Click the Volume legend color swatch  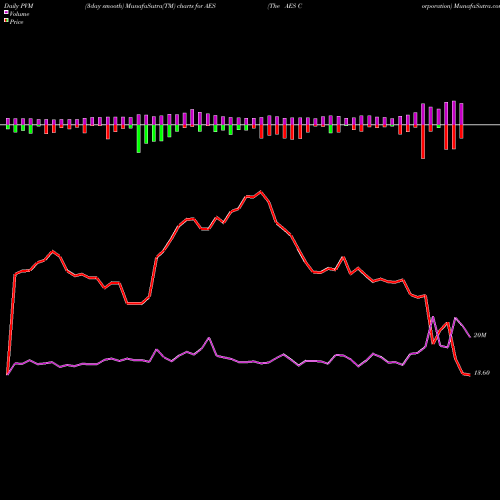click(6, 12)
